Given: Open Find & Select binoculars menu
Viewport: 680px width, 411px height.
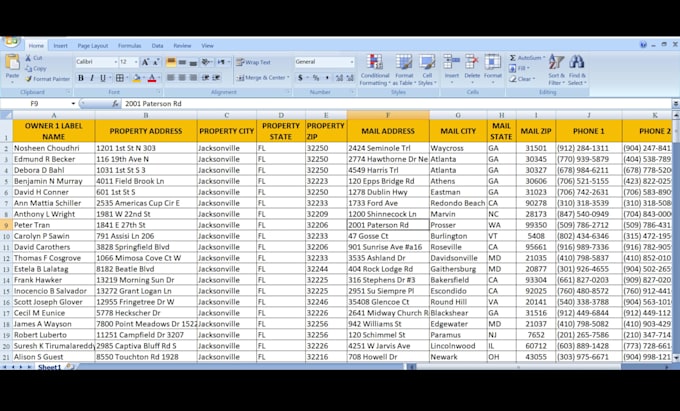Looking at the screenshot, I should point(577,70).
